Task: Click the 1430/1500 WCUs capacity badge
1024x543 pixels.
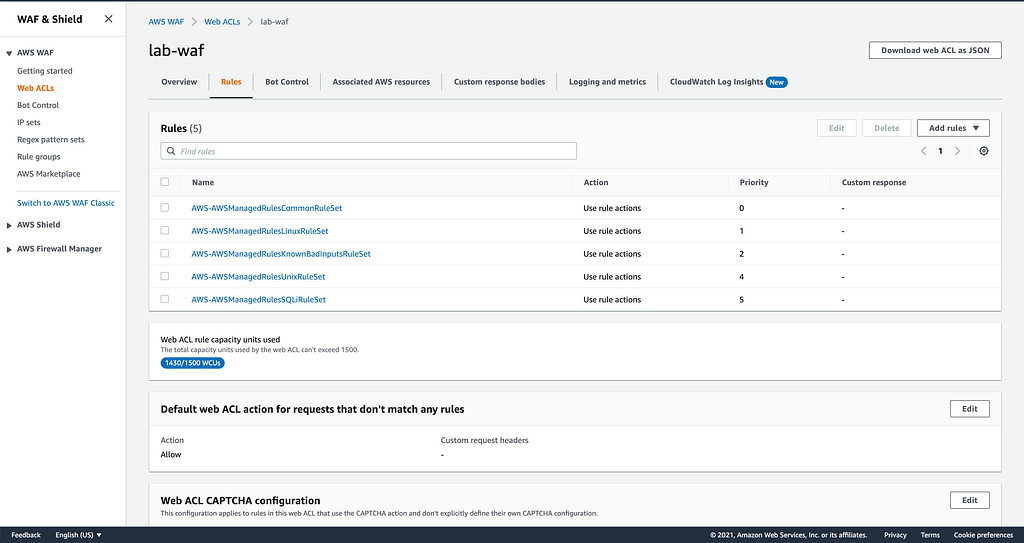Action: coord(193,363)
